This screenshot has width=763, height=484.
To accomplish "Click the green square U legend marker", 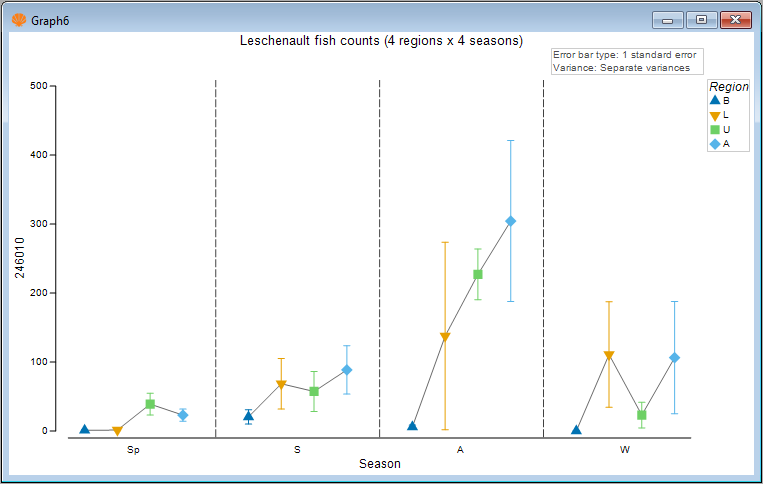I will [714, 129].
